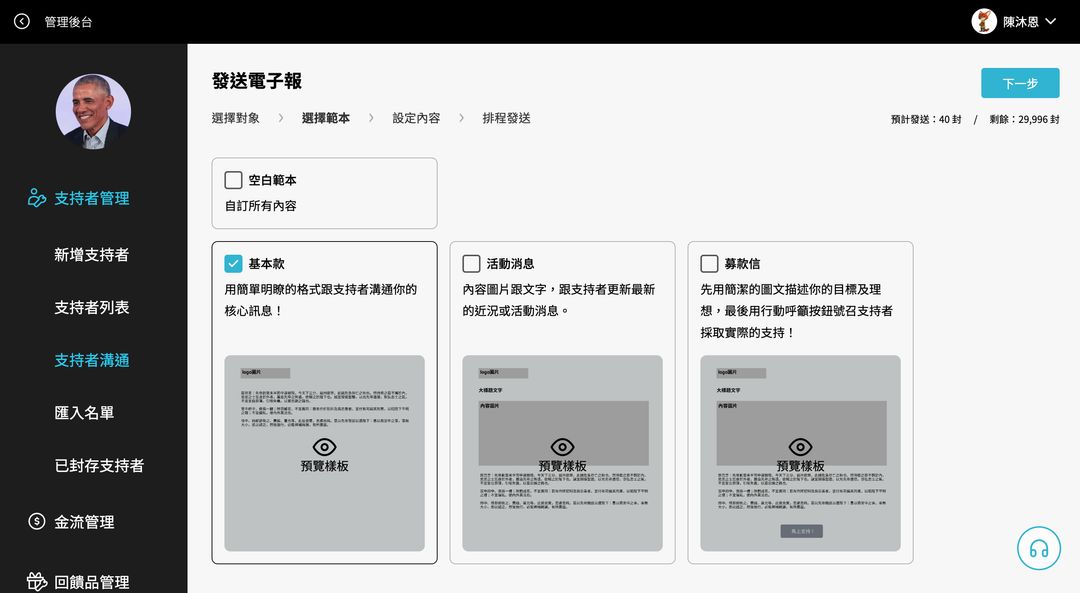Uncheck the 基本款 template checkbox

pos(234,264)
